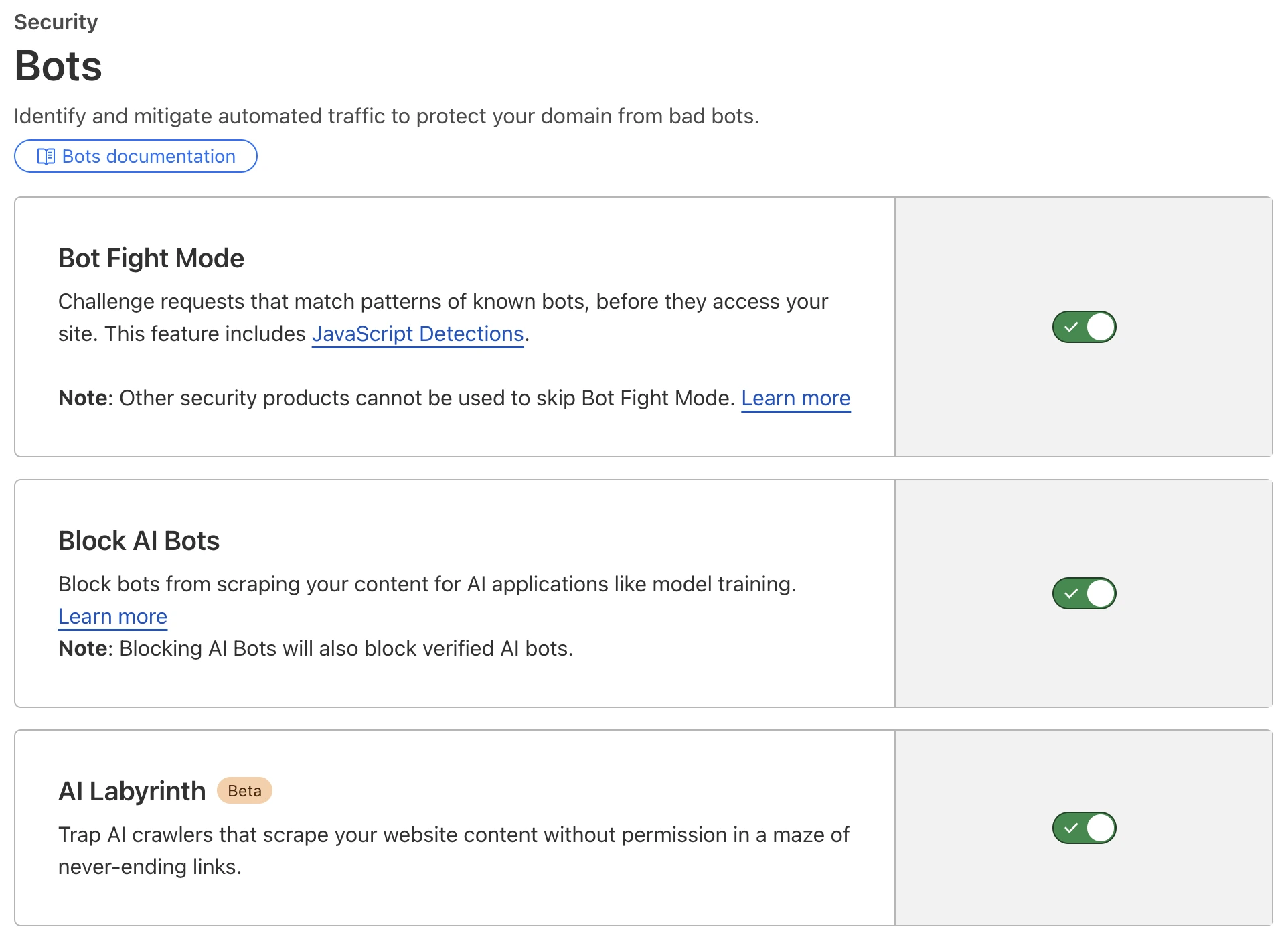Click the Bots page title
1288x935 pixels.
pos(58,66)
